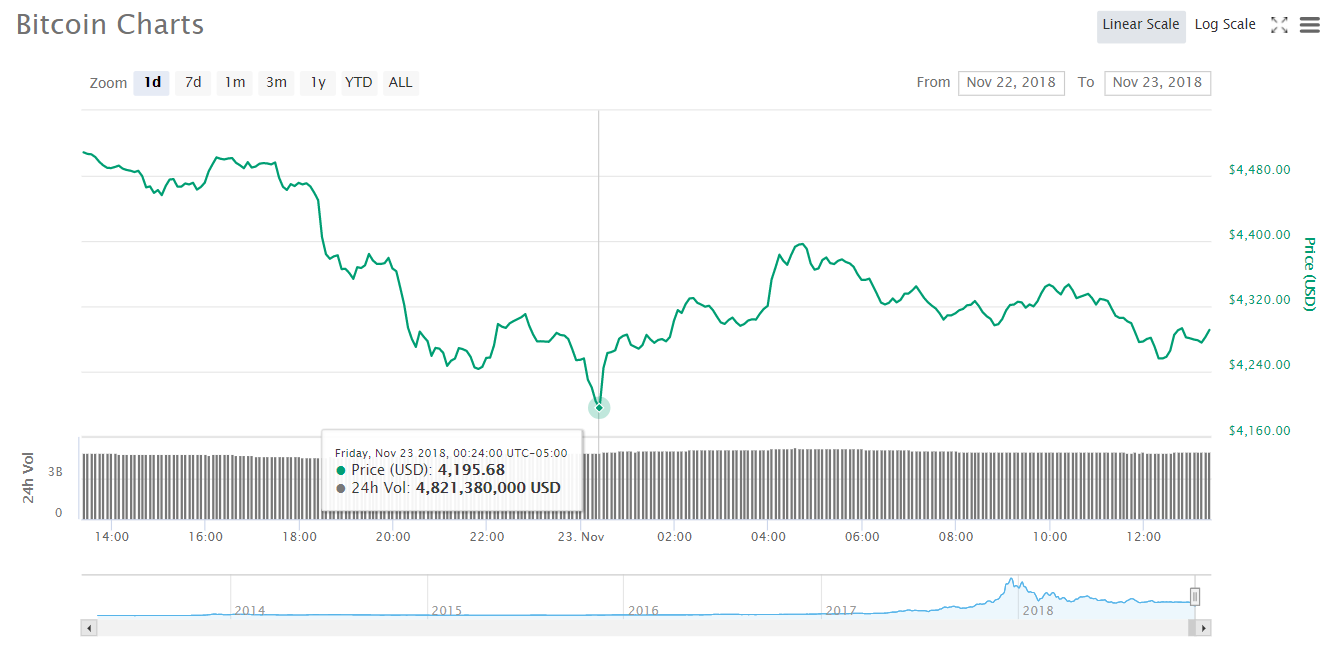Click the 16:00 time axis label

206,537
